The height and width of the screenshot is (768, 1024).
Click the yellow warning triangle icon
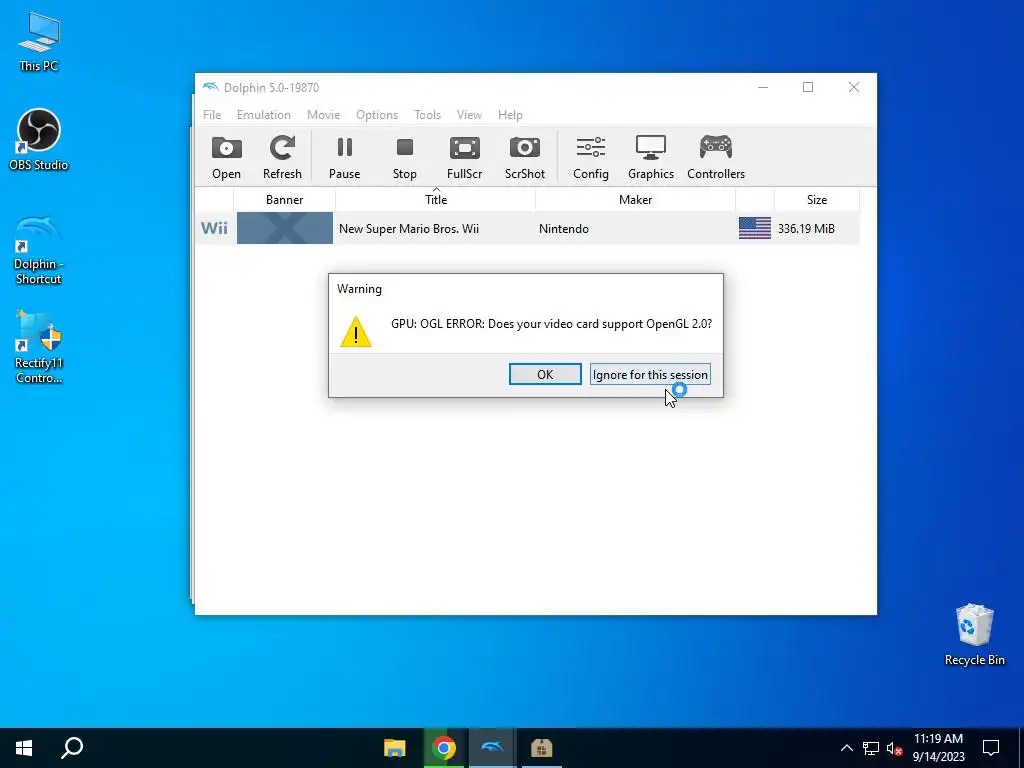pyautogui.click(x=356, y=332)
